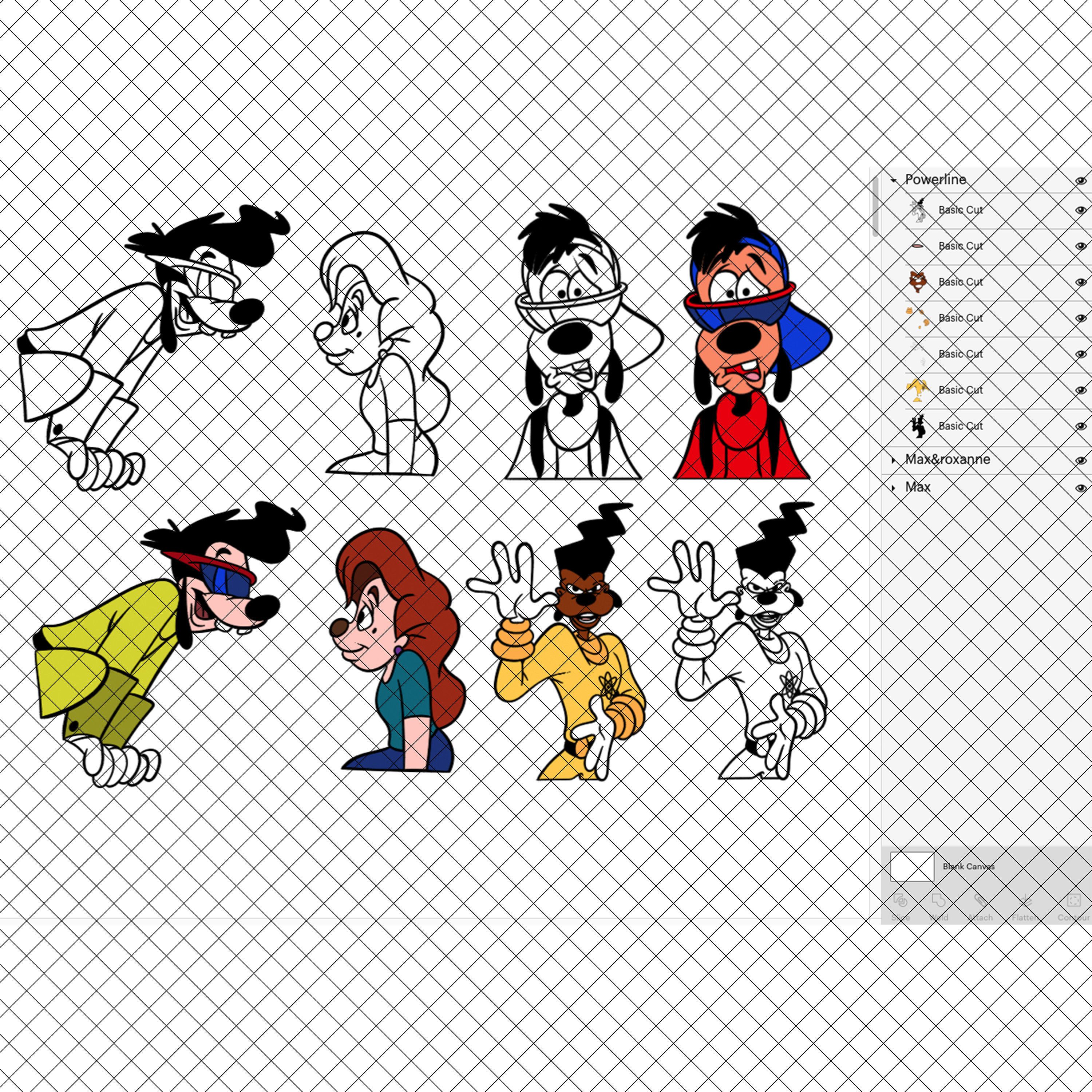Screen dimensions: 1092x1092
Task: Expand the Max group
Action: coord(894,487)
